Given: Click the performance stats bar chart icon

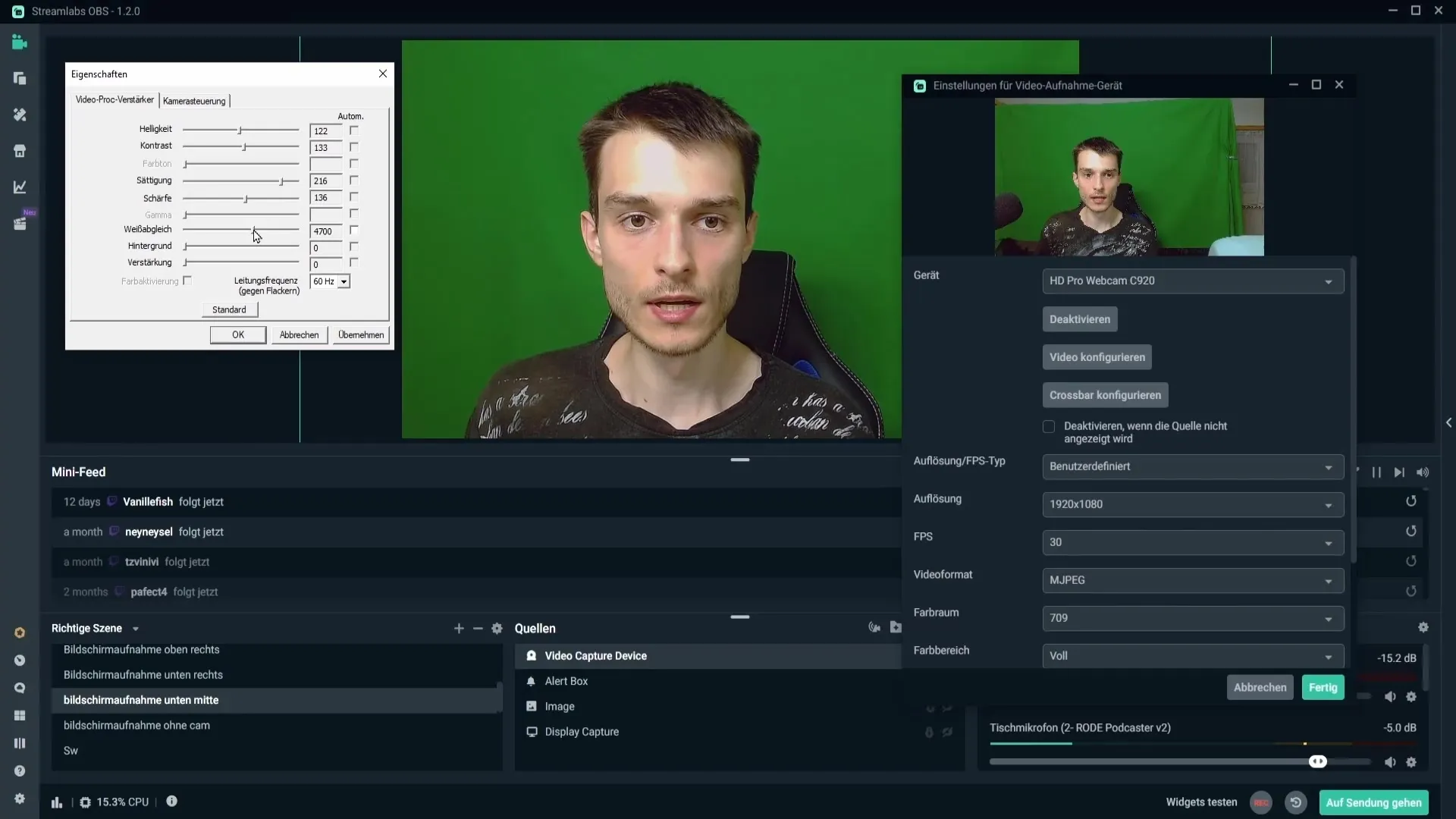Looking at the screenshot, I should tap(57, 802).
